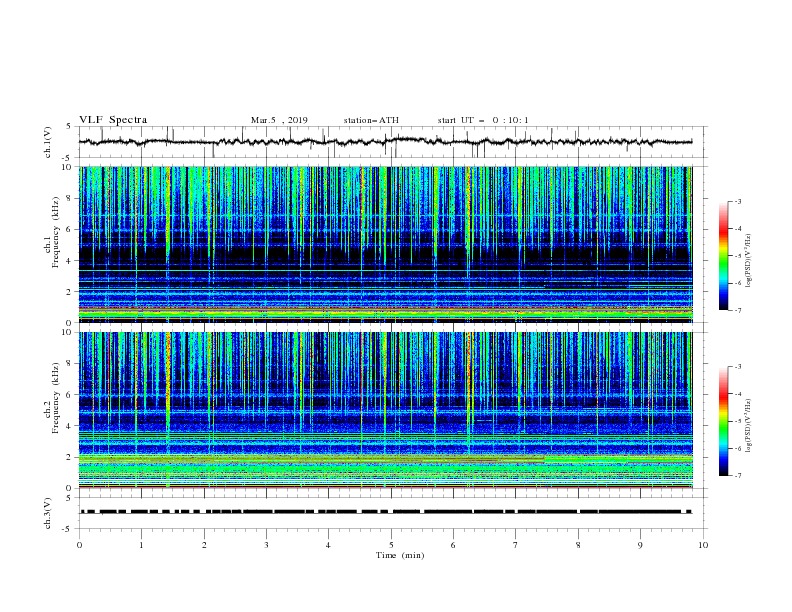Click the "station=ATH" header label
The image size is (792, 612).
(371, 120)
